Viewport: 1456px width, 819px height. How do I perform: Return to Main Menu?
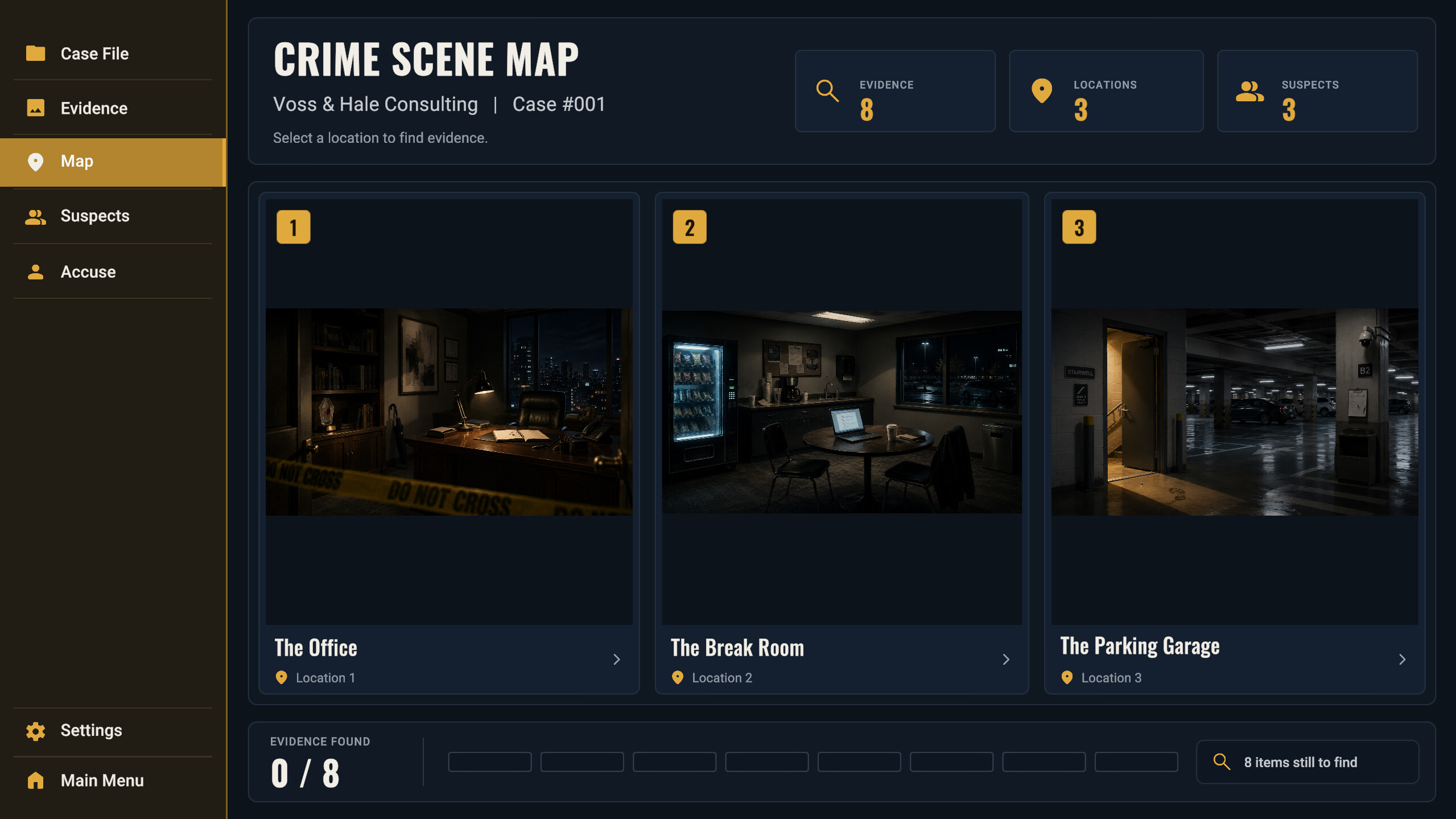pyautogui.click(x=113, y=780)
